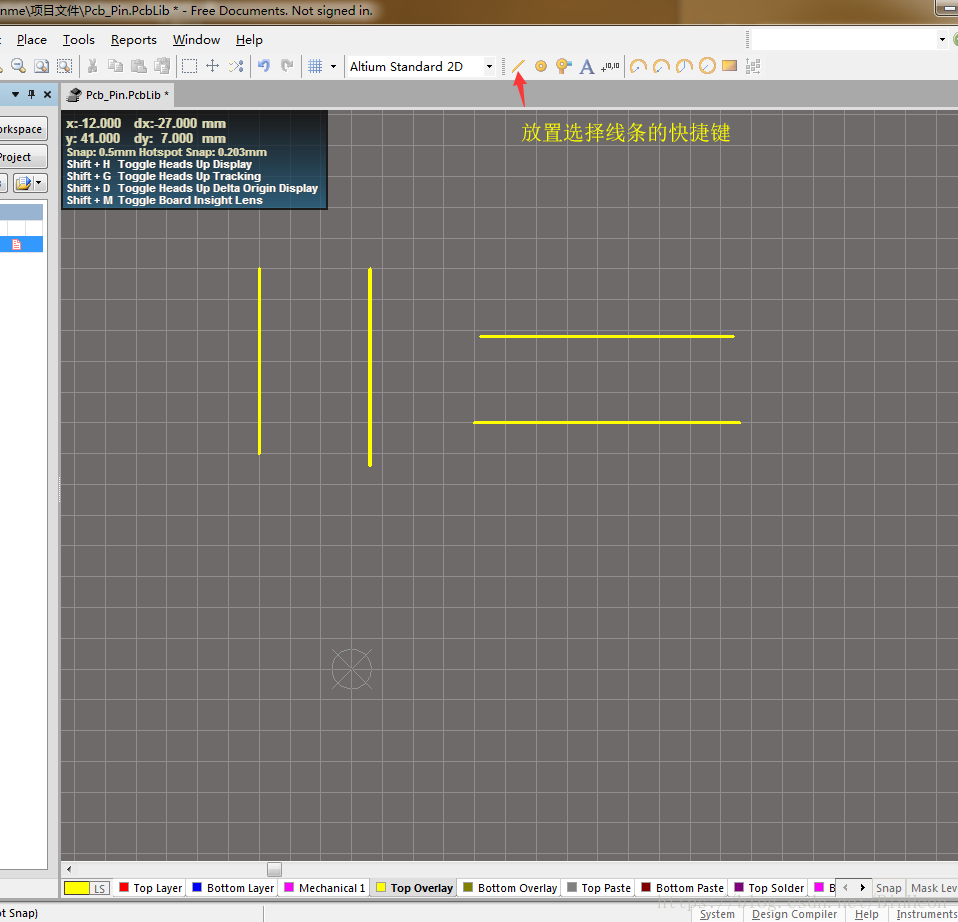
Task: Activate the Select Inside Area tool
Action: pos(189,67)
